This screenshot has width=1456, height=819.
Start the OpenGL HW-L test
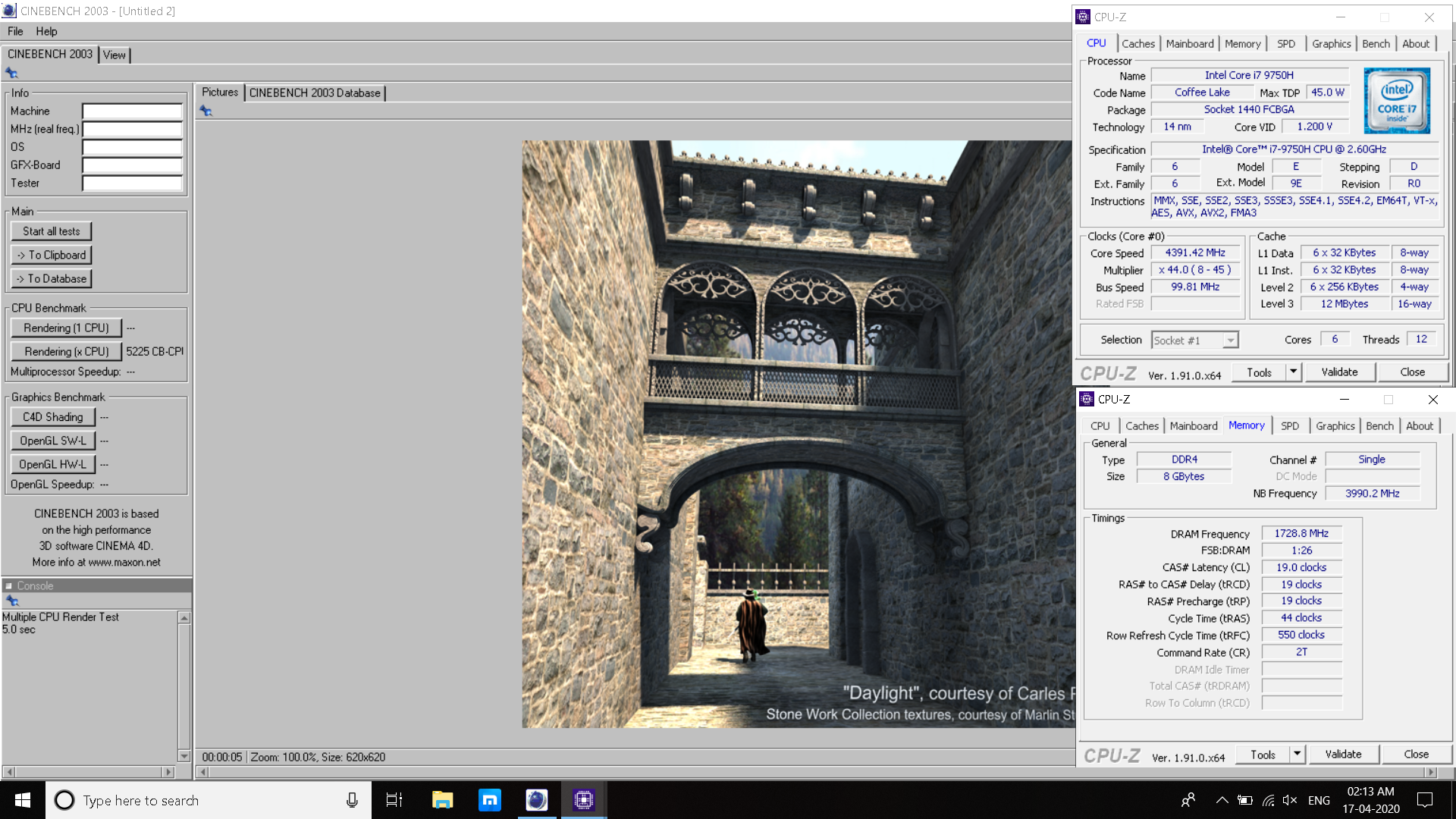click(53, 464)
